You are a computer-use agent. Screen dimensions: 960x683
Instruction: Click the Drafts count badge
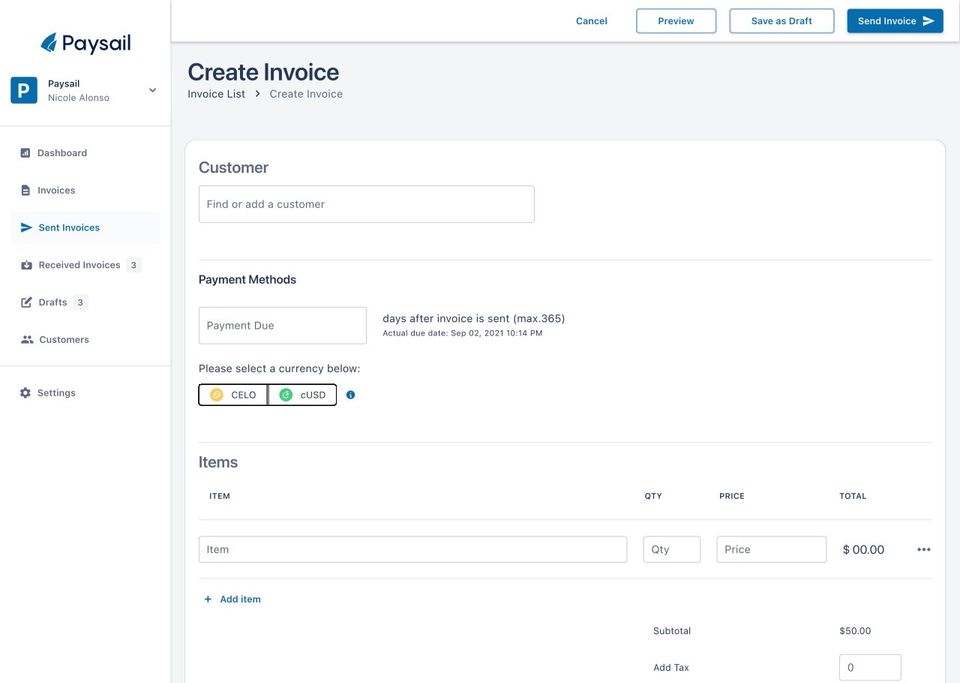coord(80,302)
